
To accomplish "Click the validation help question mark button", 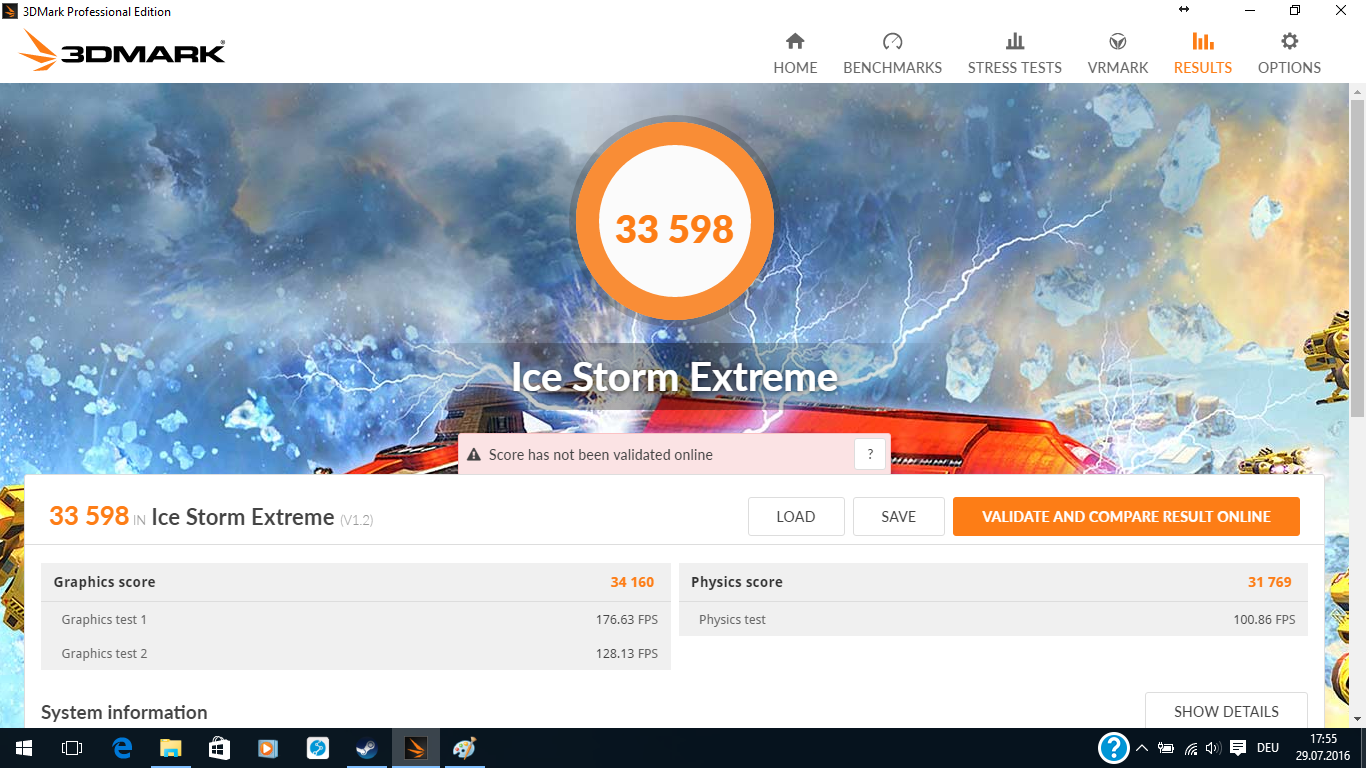I will (870, 454).
